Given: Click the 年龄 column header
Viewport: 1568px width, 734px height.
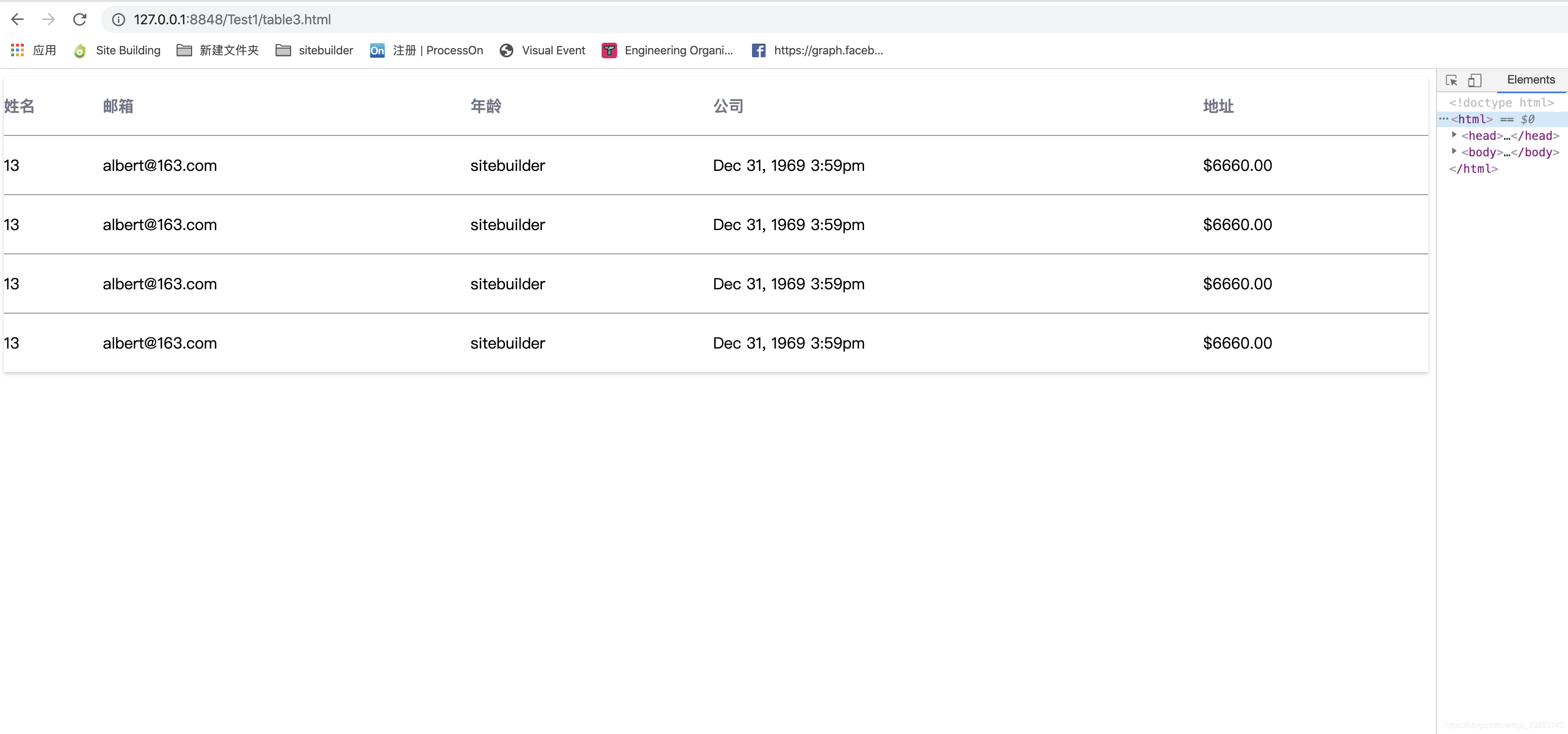Looking at the screenshot, I should [x=486, y=106].
